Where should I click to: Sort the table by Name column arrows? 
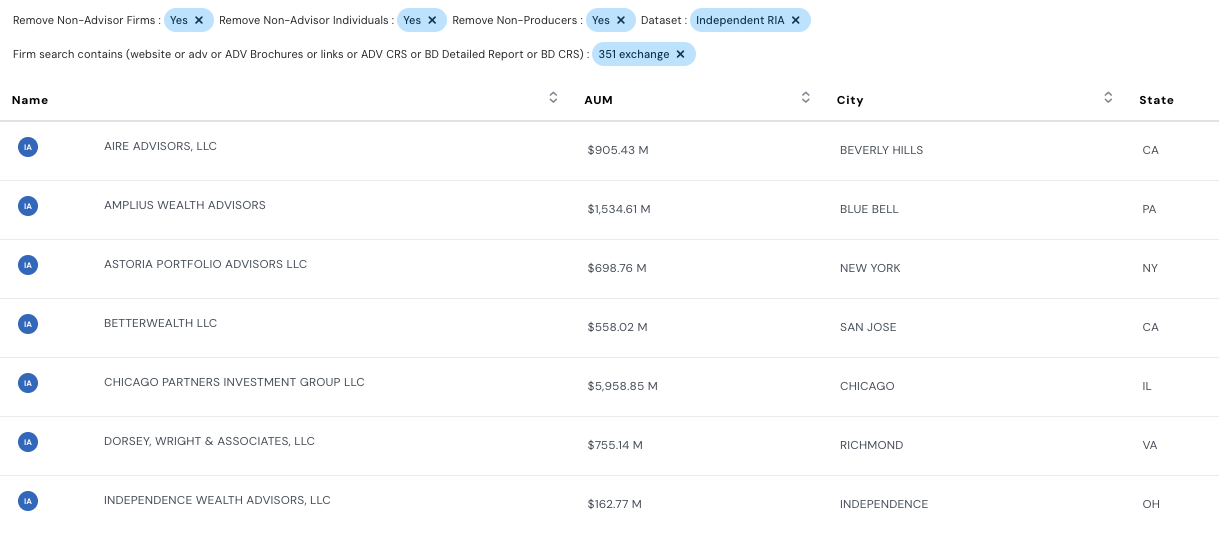click(553, 98)
